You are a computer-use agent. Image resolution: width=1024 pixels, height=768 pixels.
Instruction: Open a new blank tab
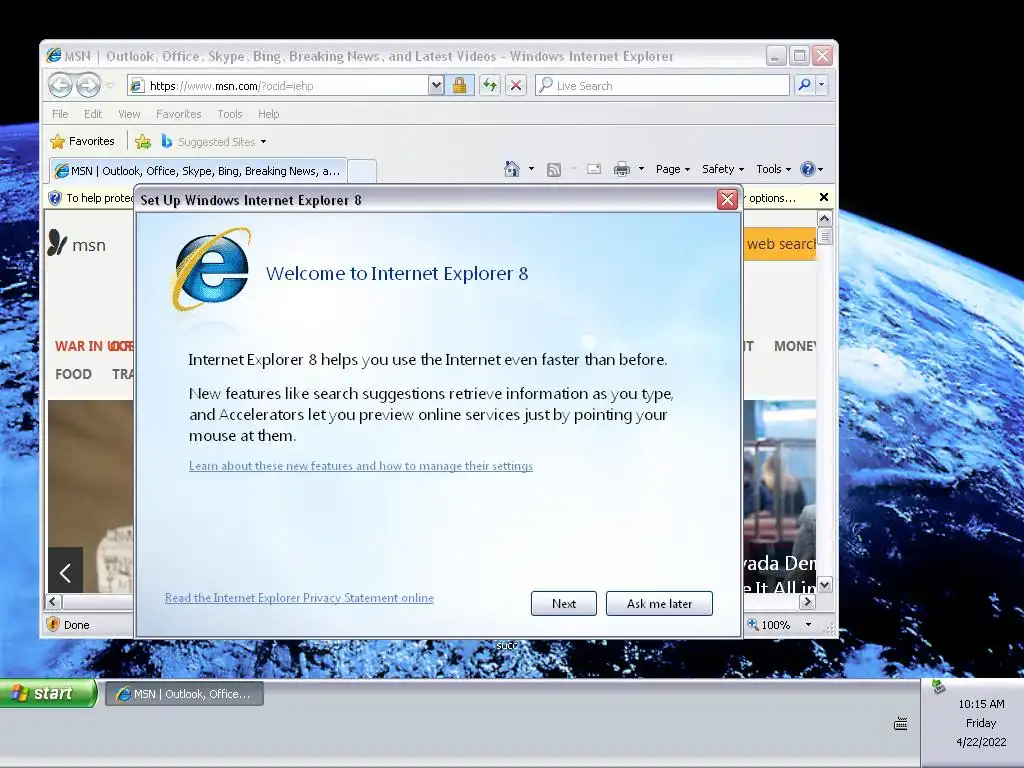[x=362, y=171]
